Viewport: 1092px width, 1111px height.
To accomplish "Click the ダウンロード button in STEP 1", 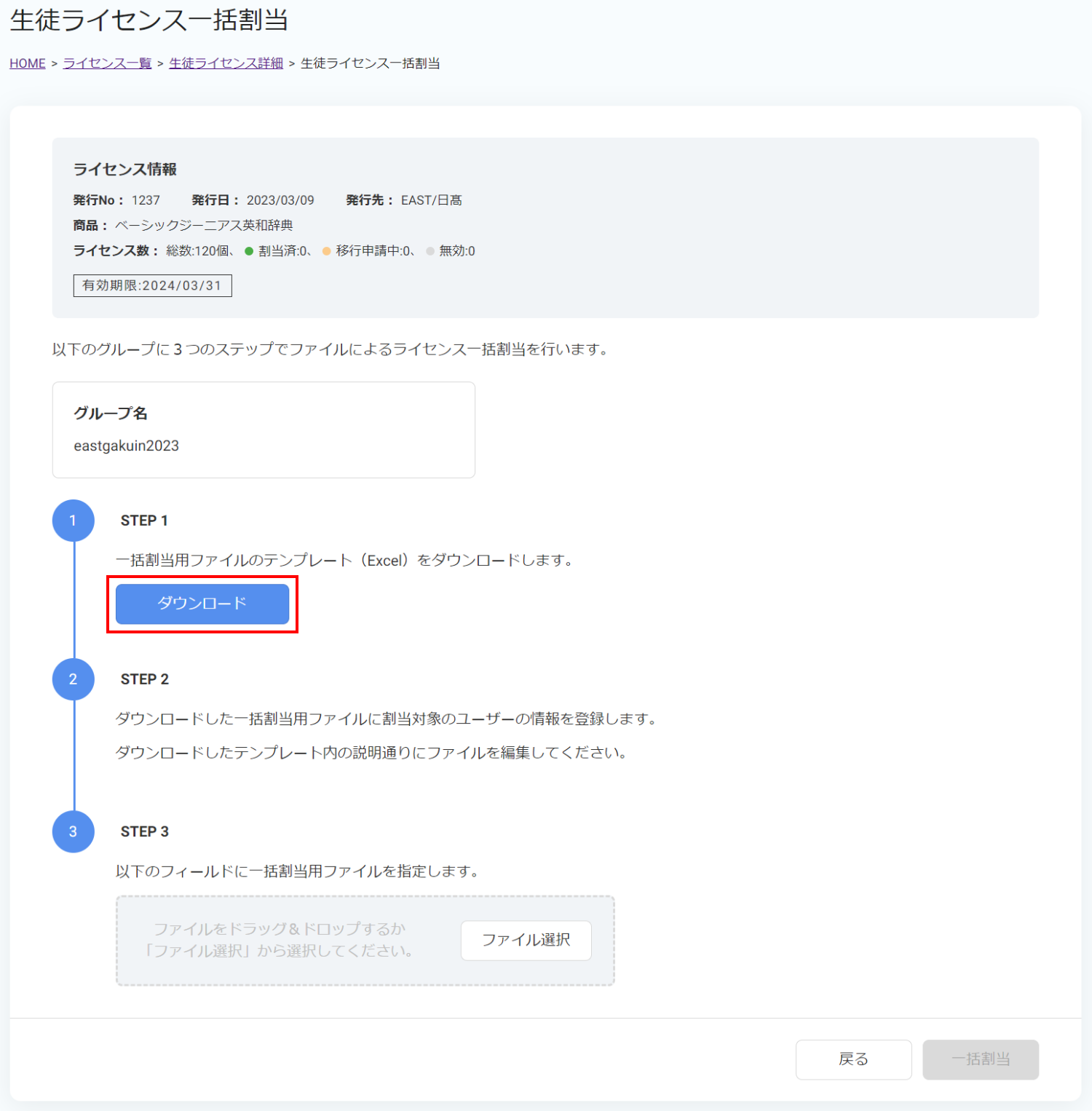I will tap(202, 604).
